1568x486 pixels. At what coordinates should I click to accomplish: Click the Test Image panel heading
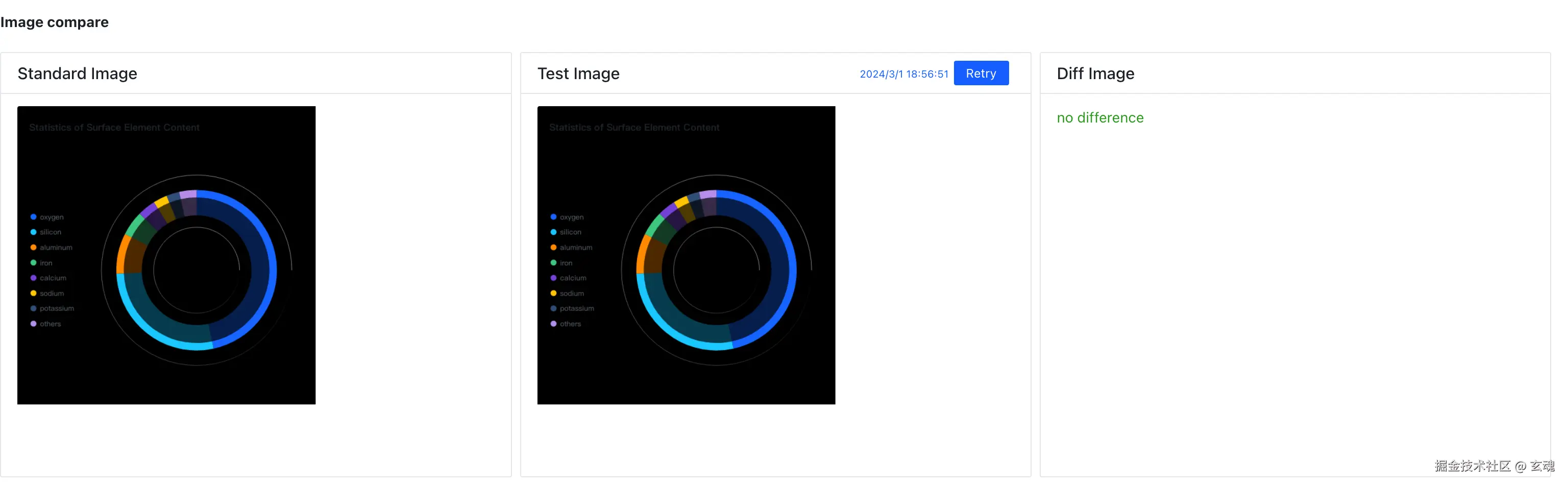click(578, 74)
